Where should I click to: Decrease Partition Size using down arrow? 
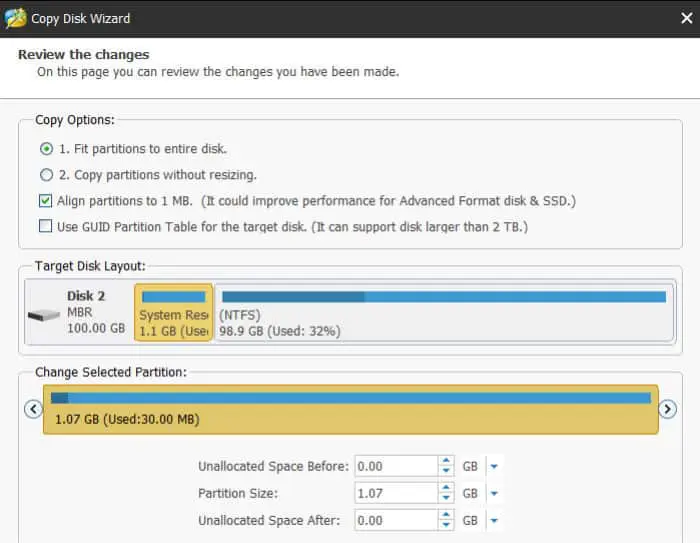pyautogui.click(x=446, y=498)
